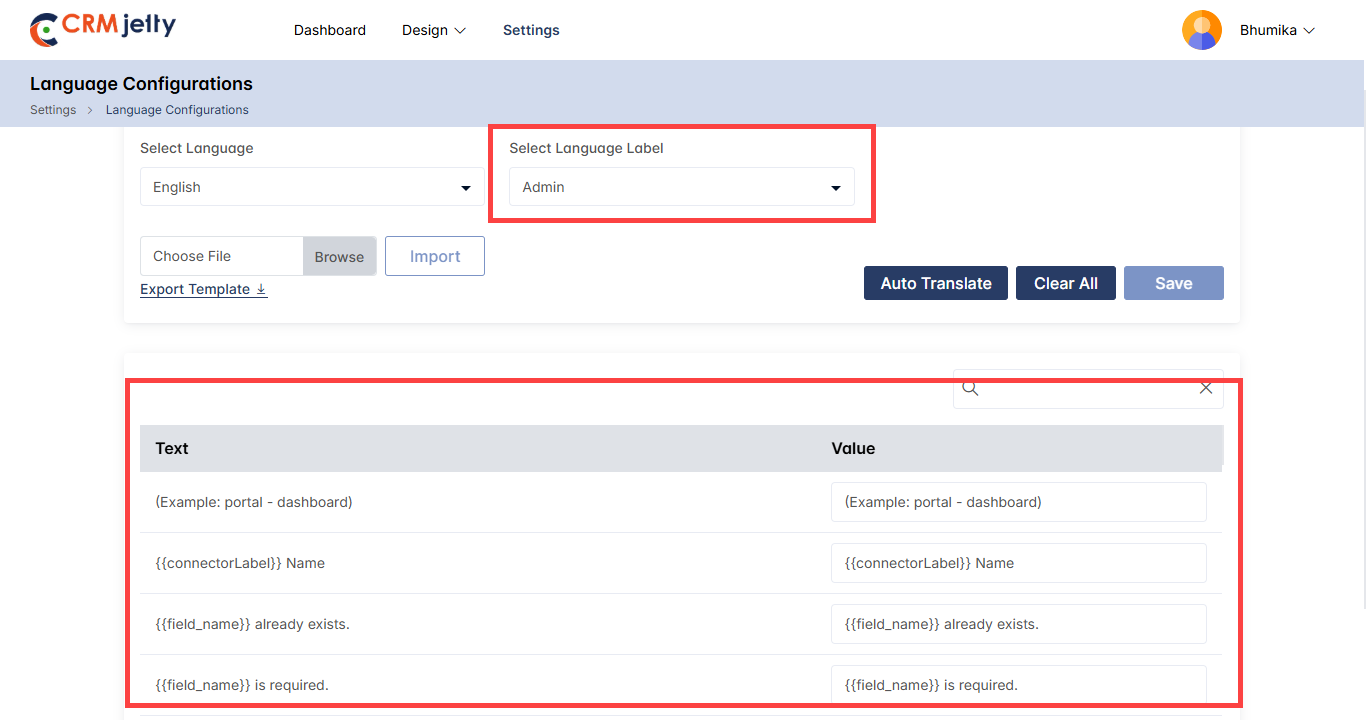The image size is (1366, 720).
Task: Click the Save button
Action: [x=1173, y=283]
